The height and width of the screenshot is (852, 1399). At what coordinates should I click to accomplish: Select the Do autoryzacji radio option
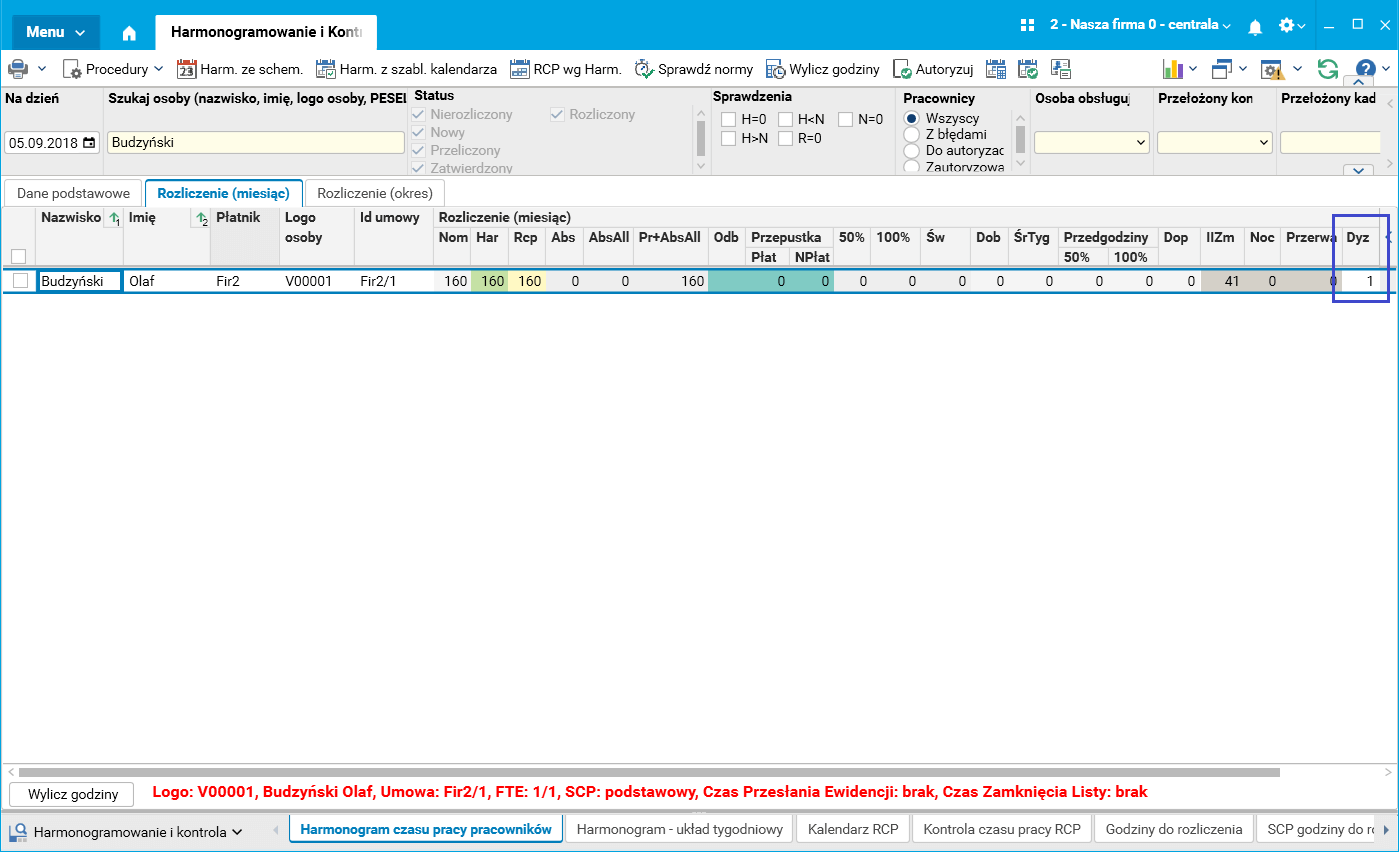[x=911, y=151]
